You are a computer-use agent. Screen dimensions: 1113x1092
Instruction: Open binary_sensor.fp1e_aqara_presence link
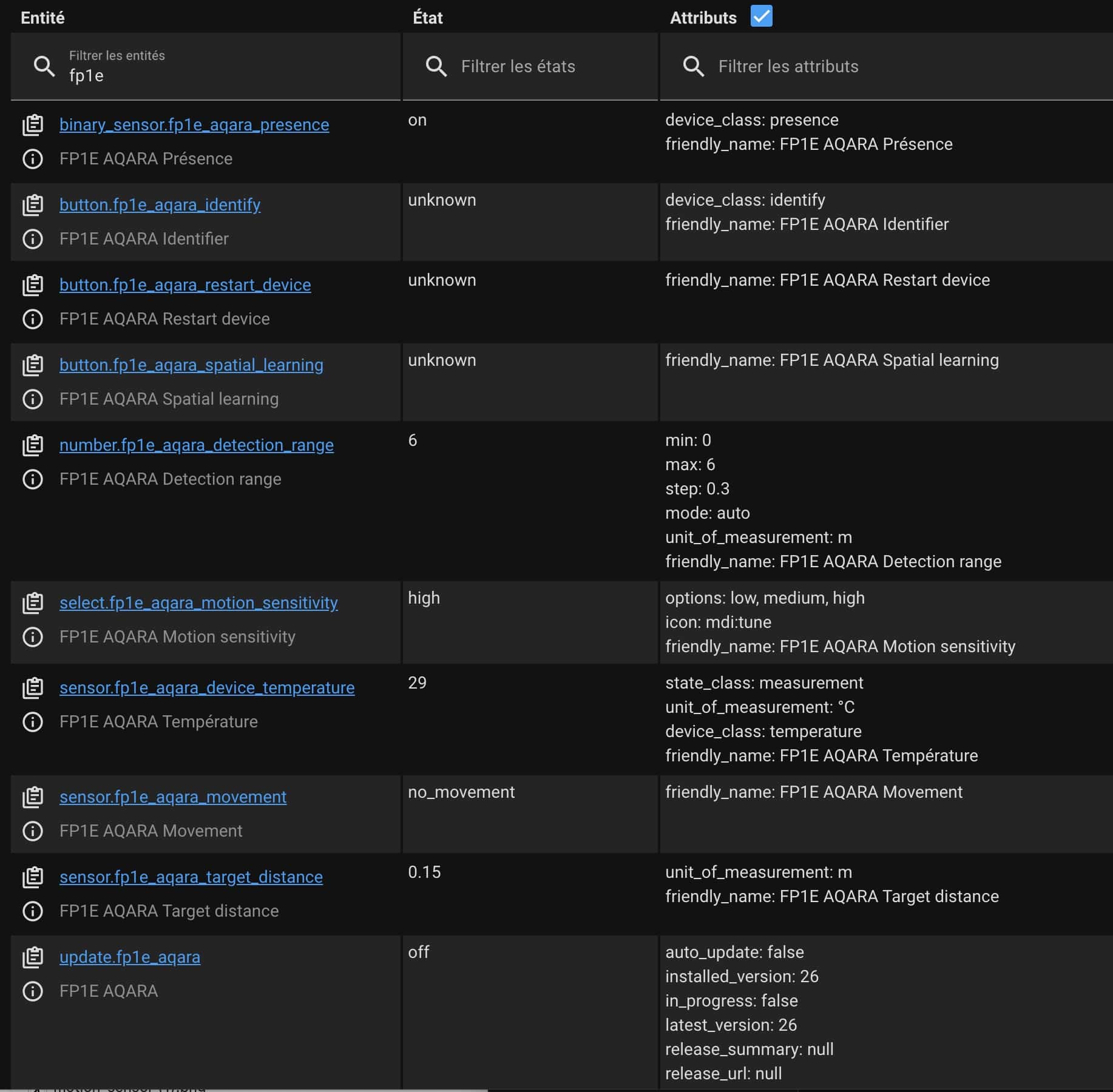point(194,125)
